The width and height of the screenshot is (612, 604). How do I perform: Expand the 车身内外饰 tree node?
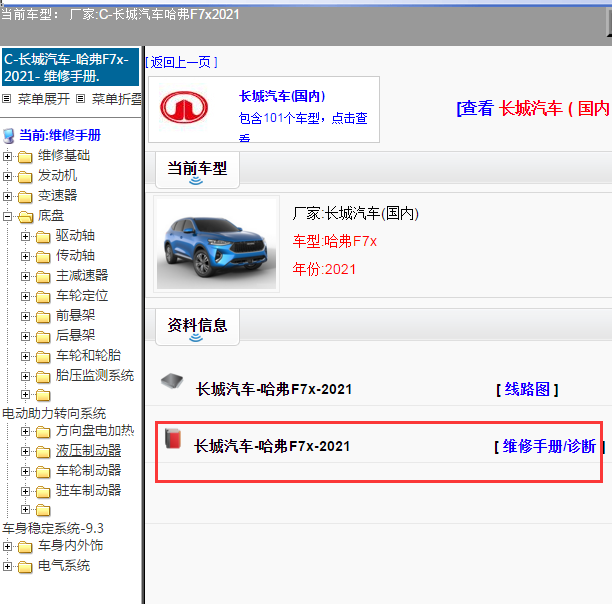pos(7,546)
